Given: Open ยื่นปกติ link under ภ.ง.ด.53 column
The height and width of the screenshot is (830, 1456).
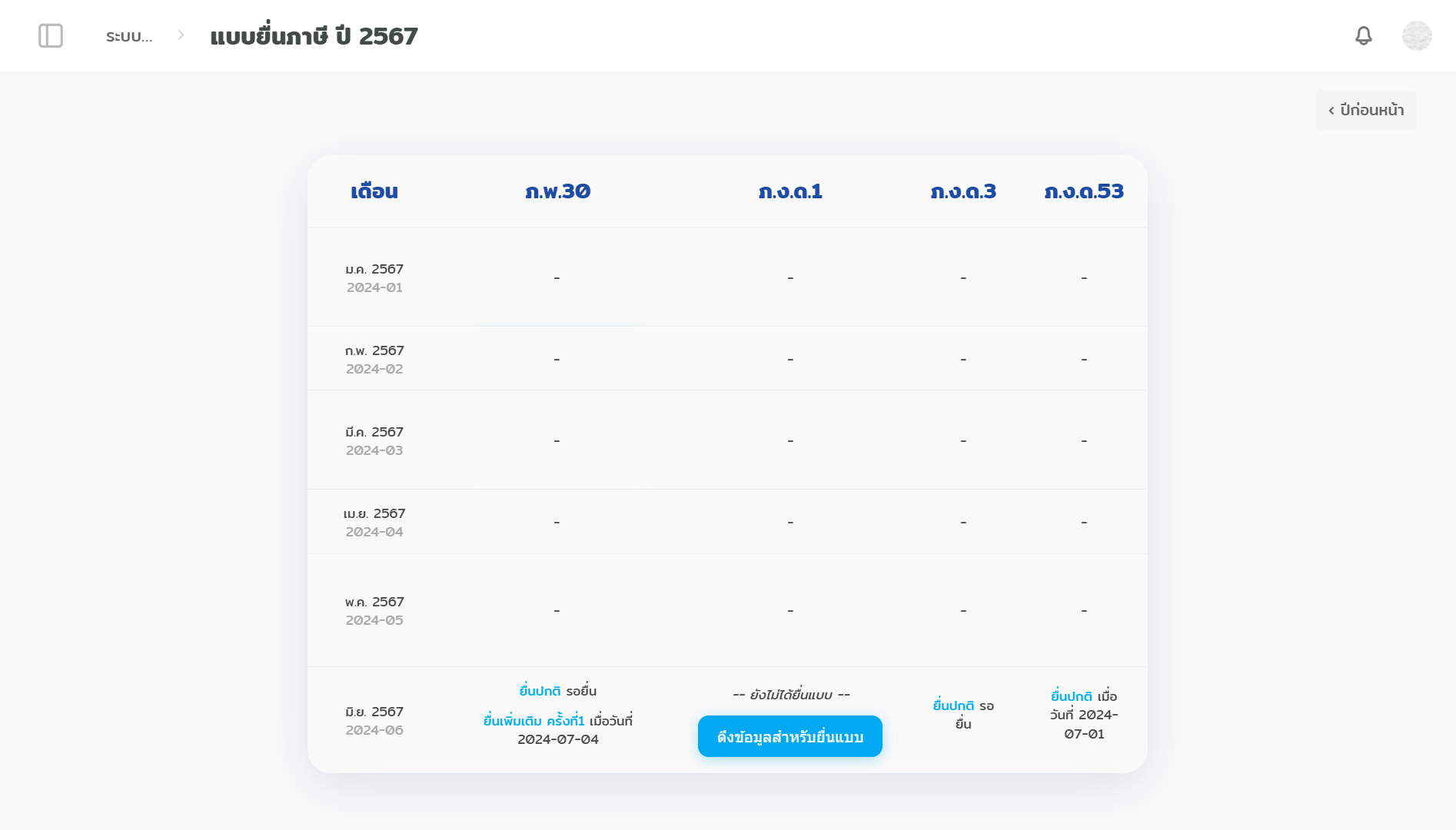Looking at the screenshot, I should coord(1071,696).
